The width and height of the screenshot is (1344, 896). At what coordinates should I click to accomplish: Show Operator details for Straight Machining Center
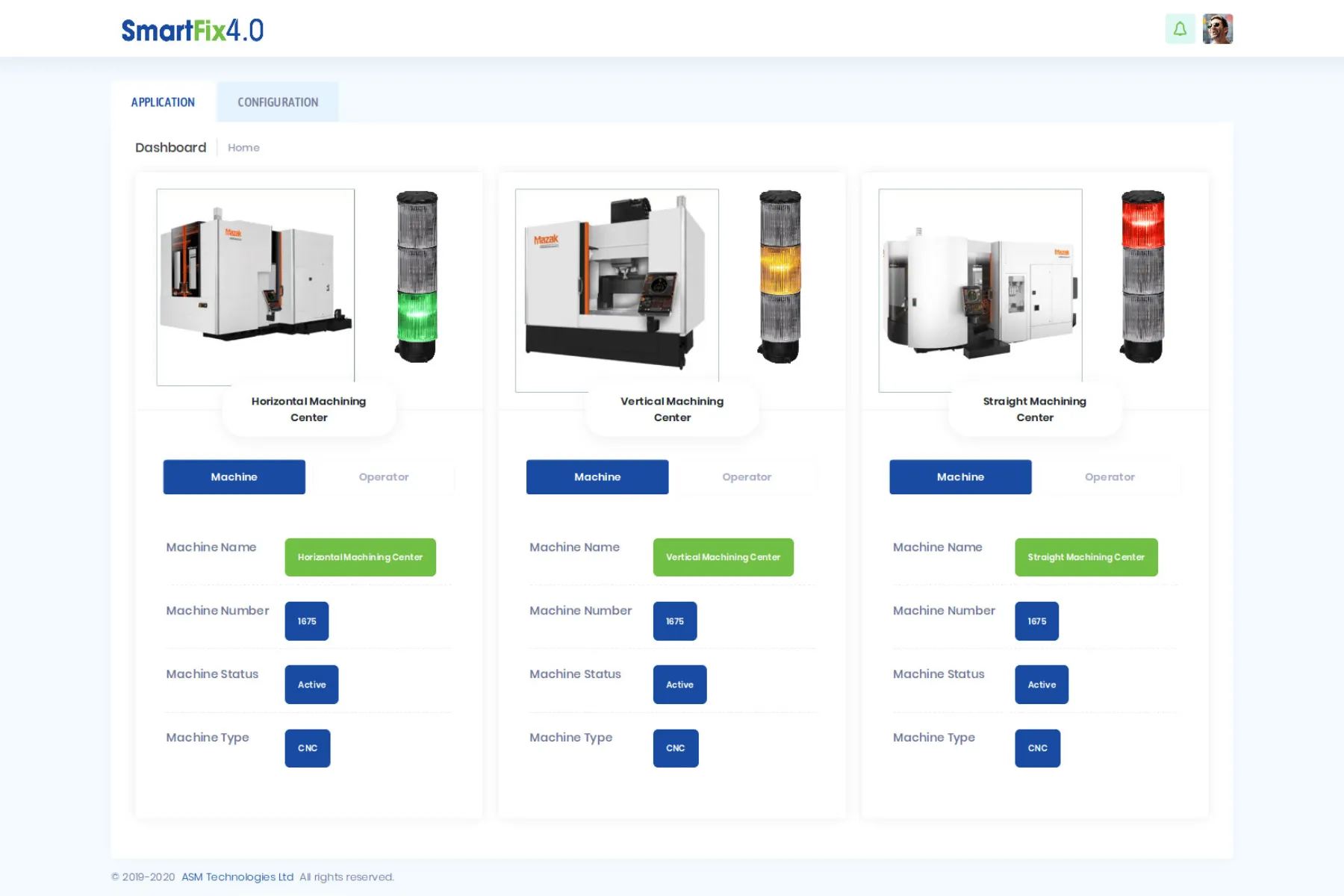[1110, 477]
